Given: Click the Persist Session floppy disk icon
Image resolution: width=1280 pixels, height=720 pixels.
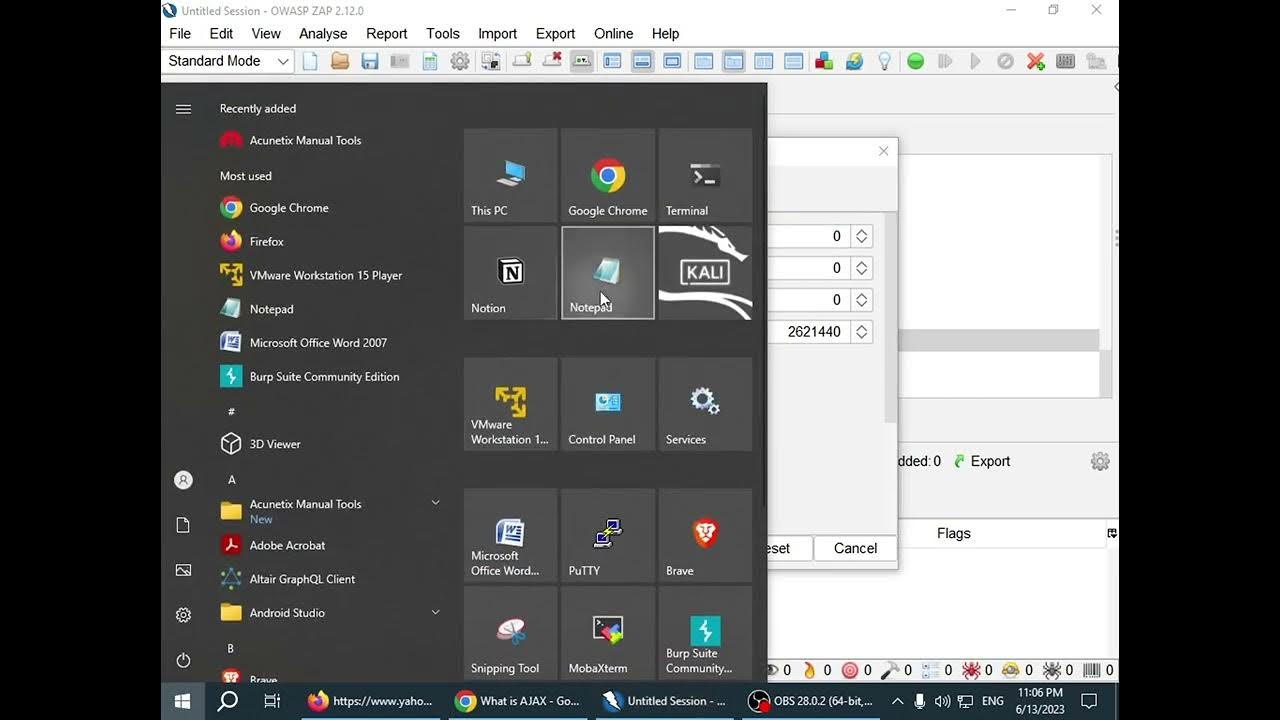Looking at the screenshot, I should pyautogui.click(x=370, y=61).
